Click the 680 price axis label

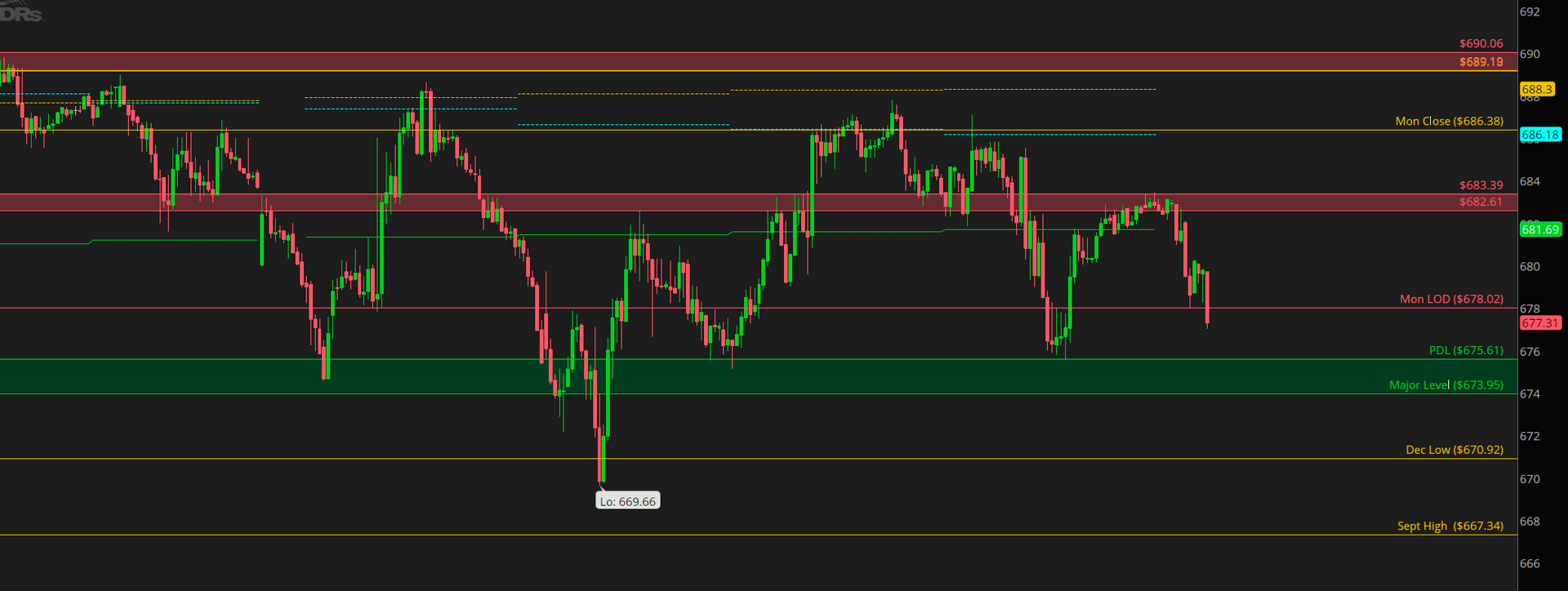[1530, 266]
